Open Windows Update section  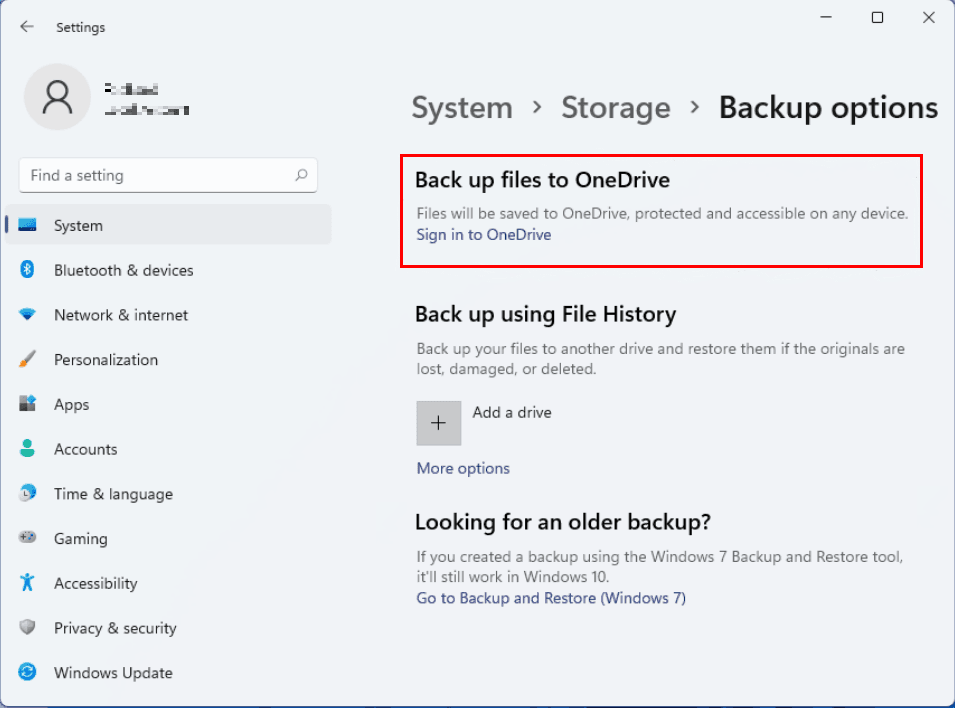113,673
